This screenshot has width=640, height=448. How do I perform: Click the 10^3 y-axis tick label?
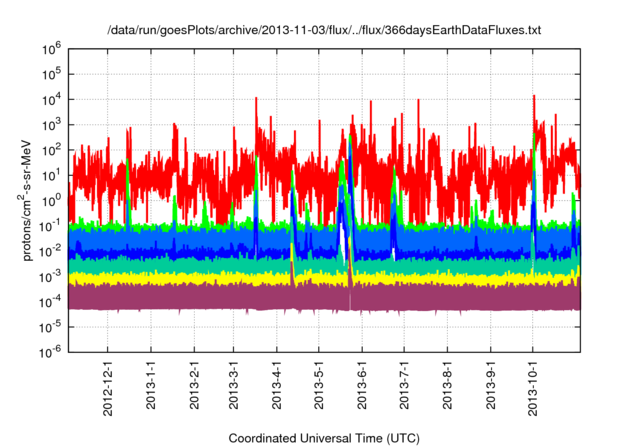point(51,125)
